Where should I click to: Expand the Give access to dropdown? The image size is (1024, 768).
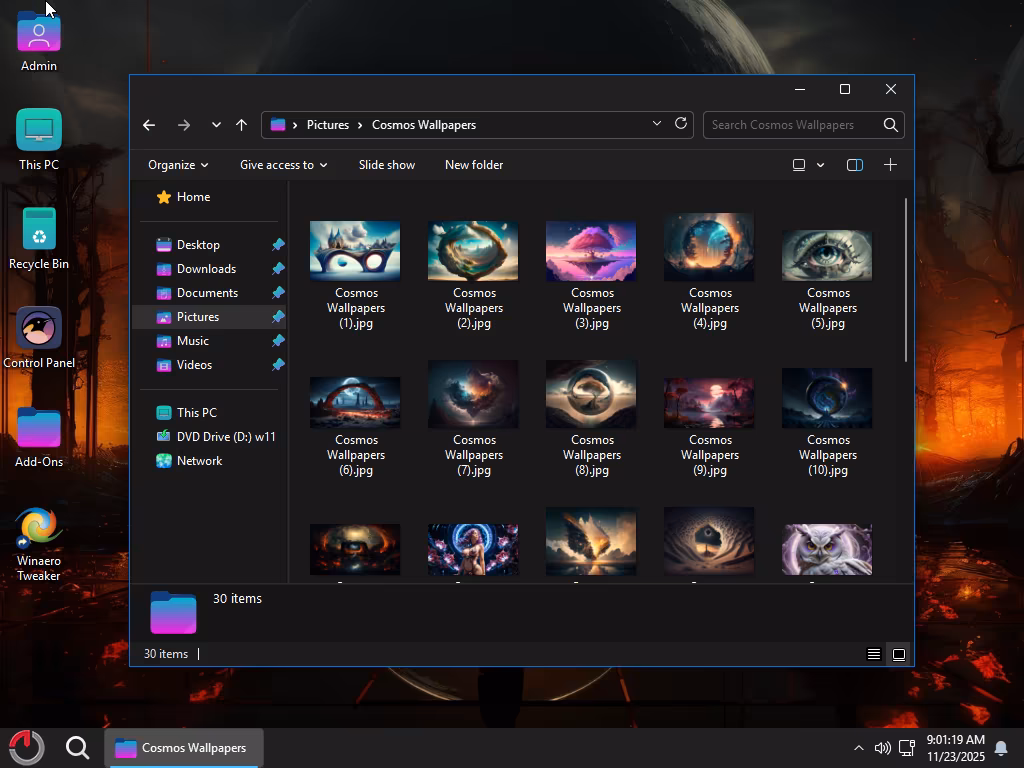click(x=283, y=165)
